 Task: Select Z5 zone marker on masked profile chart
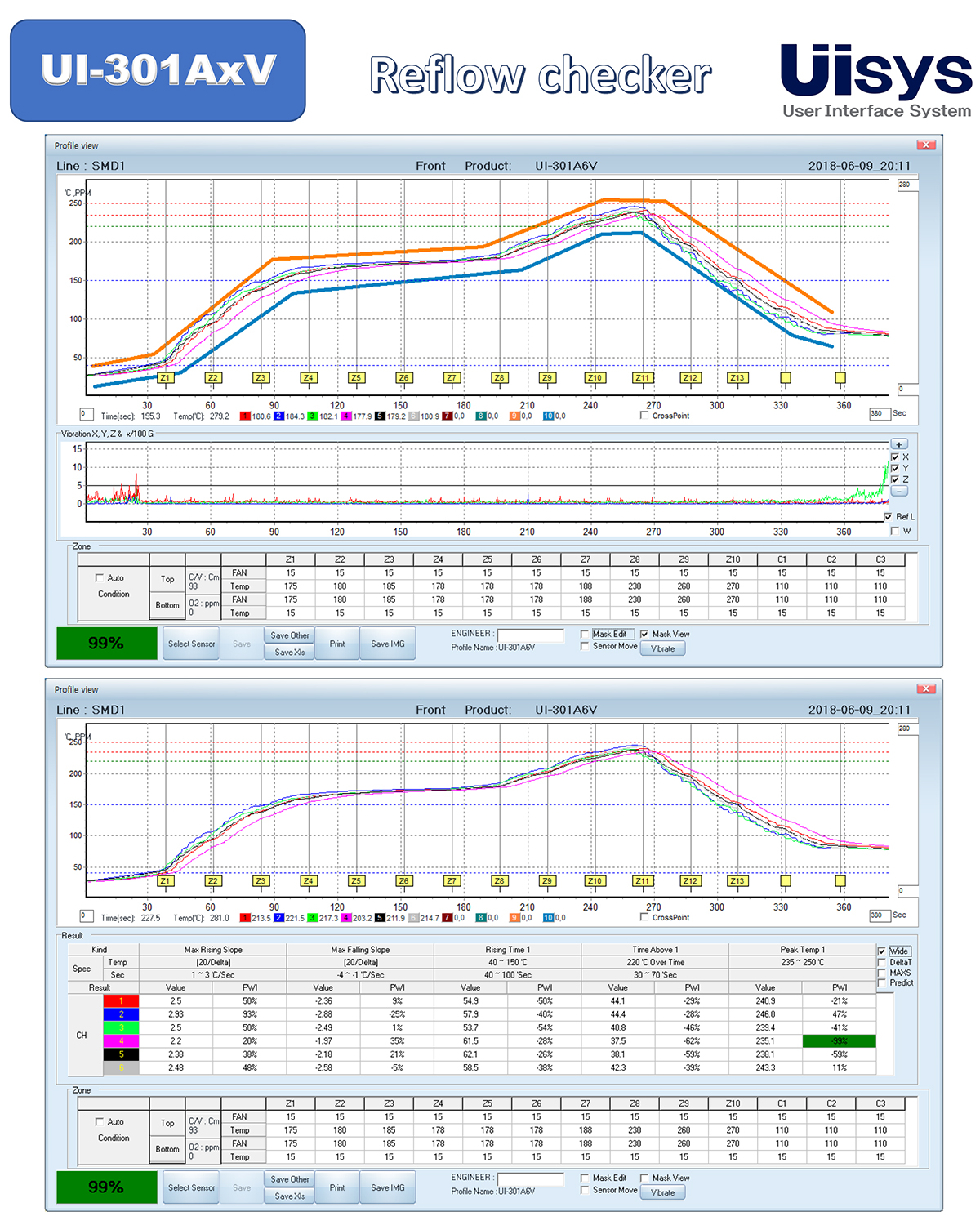356,378
